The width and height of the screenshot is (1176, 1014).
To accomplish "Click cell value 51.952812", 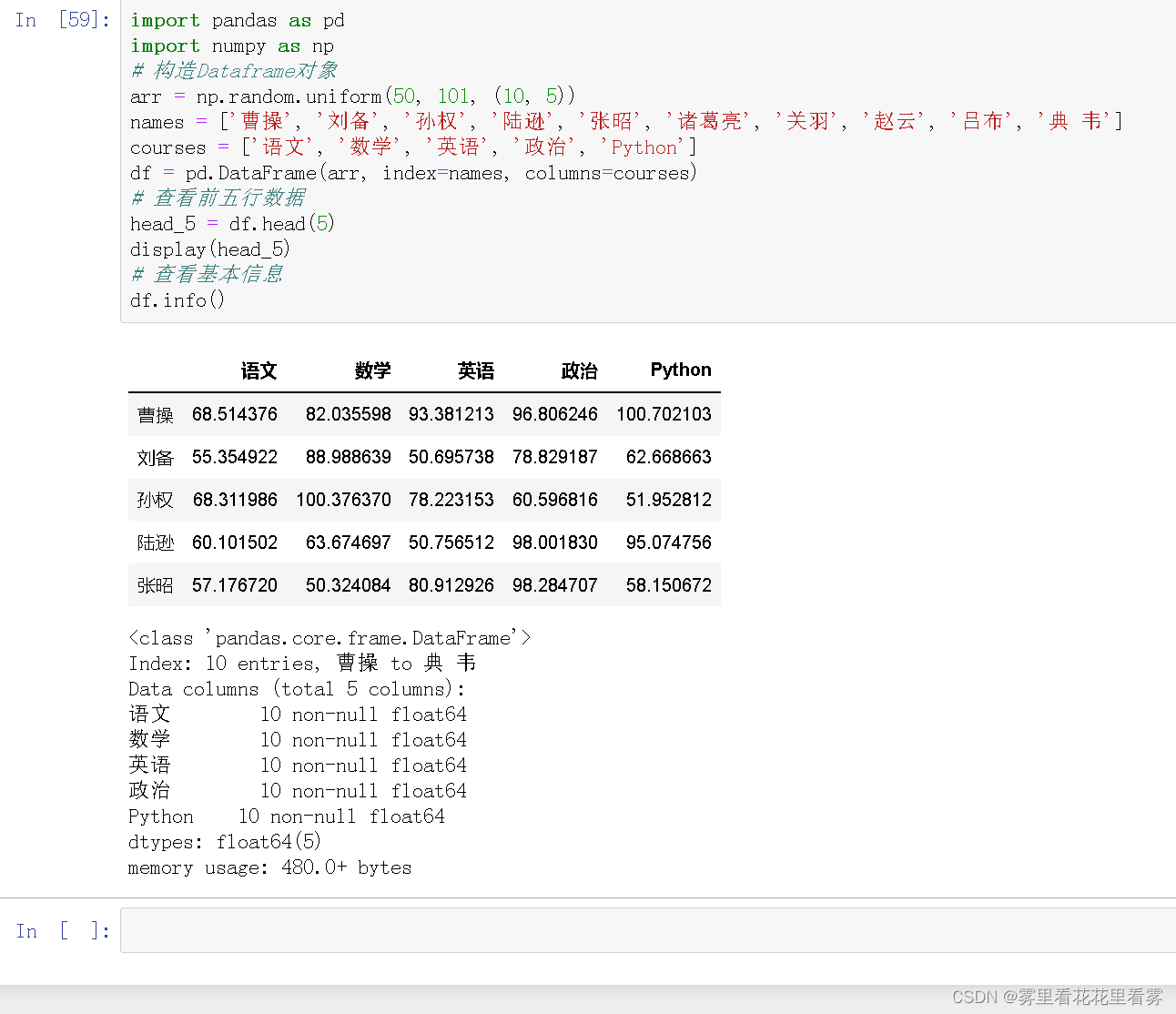I will [x=669, y=500].
